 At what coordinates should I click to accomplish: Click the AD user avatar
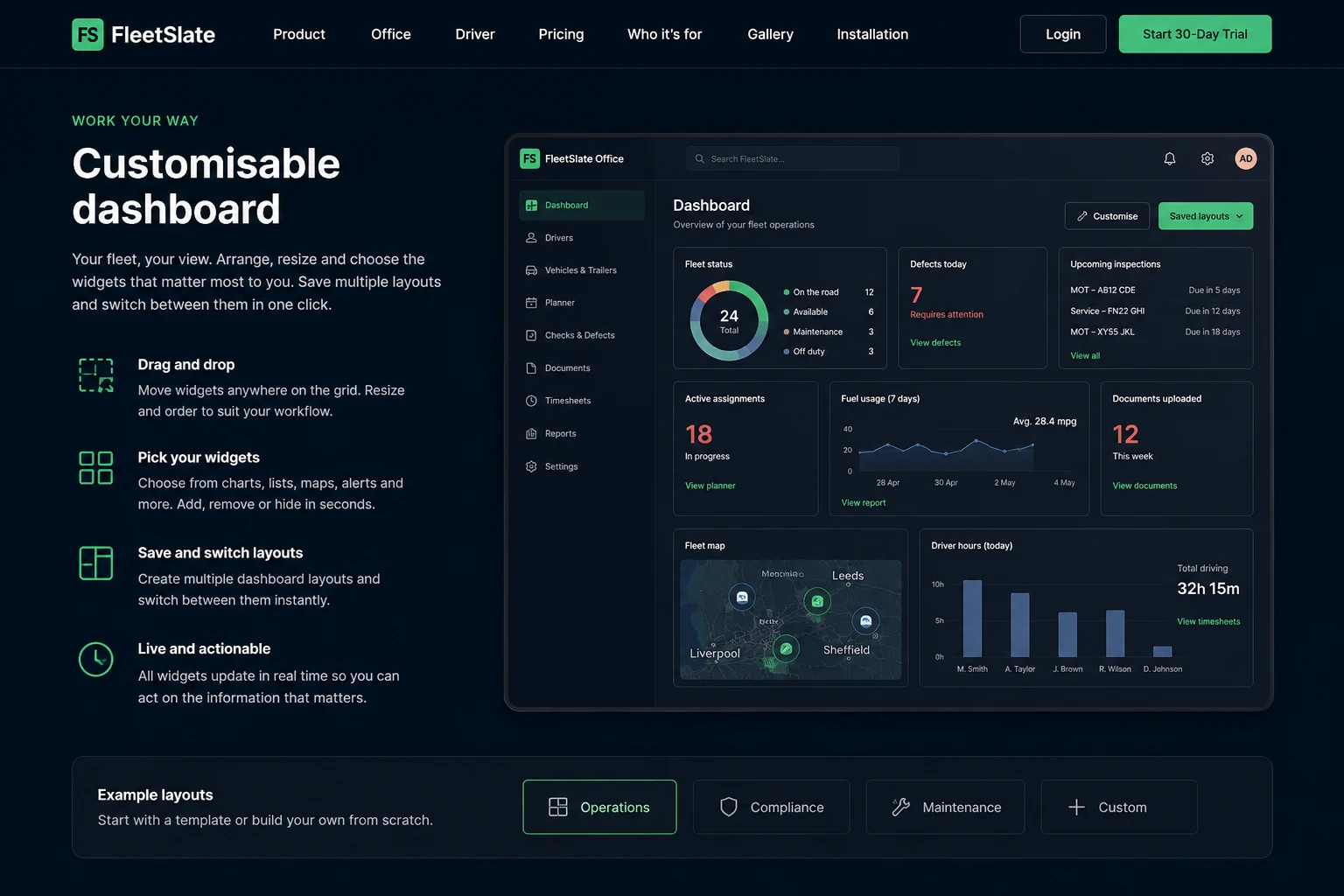coord(1246,158)
